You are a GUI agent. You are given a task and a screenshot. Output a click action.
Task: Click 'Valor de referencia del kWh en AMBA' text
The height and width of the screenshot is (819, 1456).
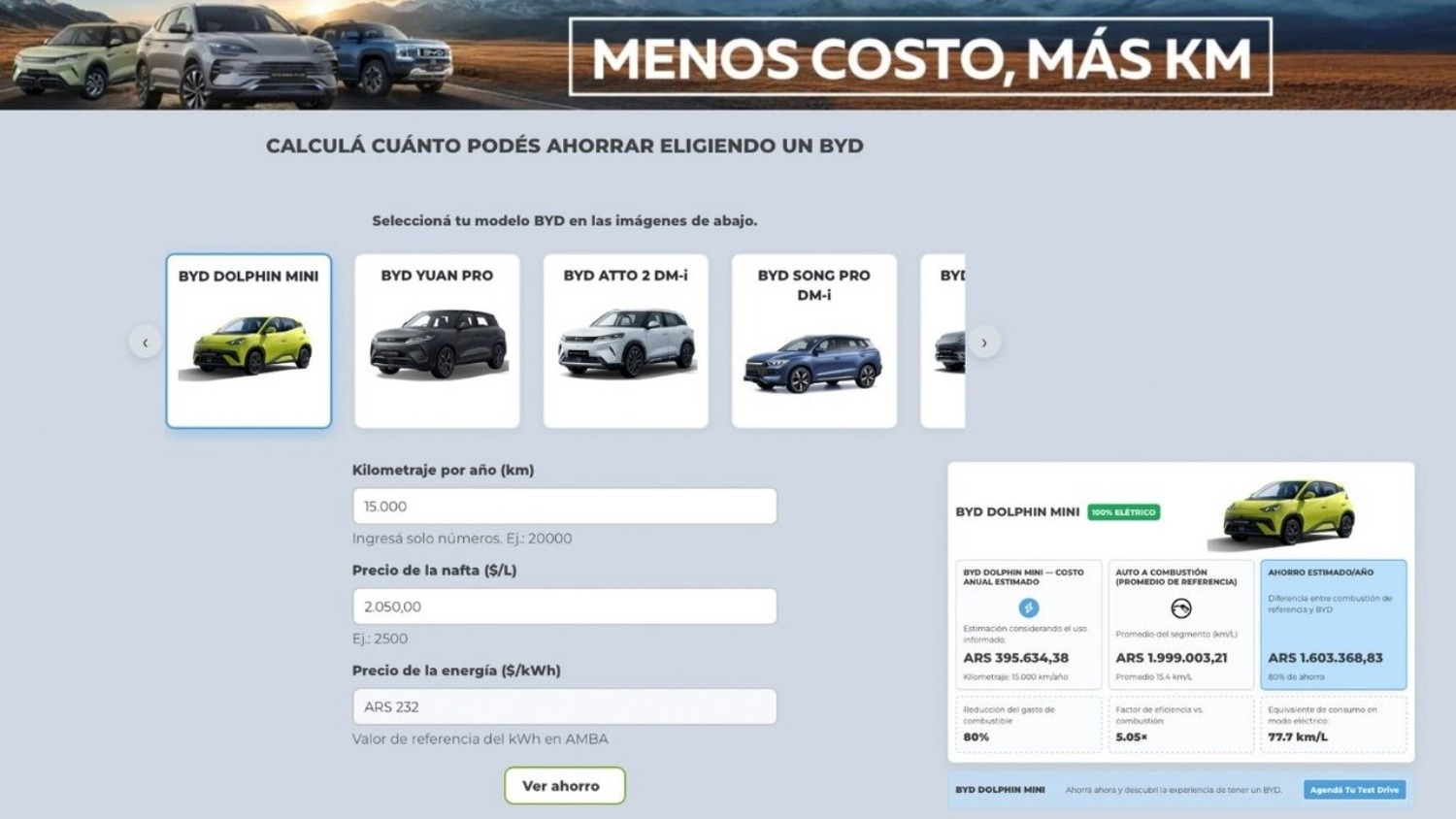click(480, 739)
